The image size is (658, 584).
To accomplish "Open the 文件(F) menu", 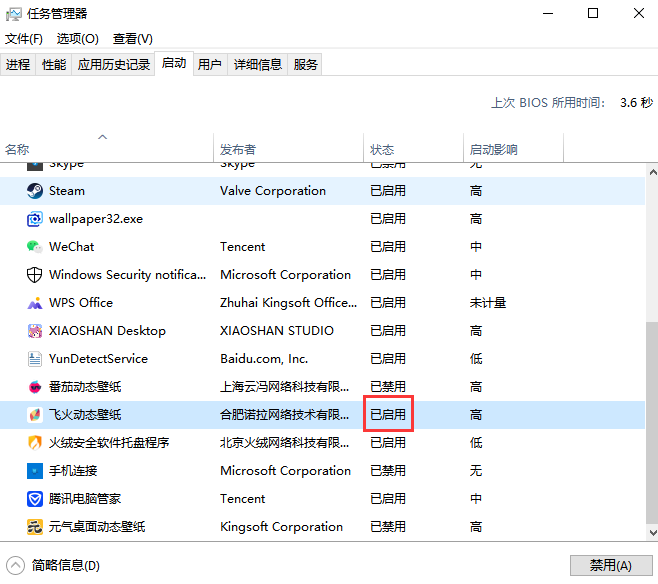I will pyautogui.click(x=24, y=39).
